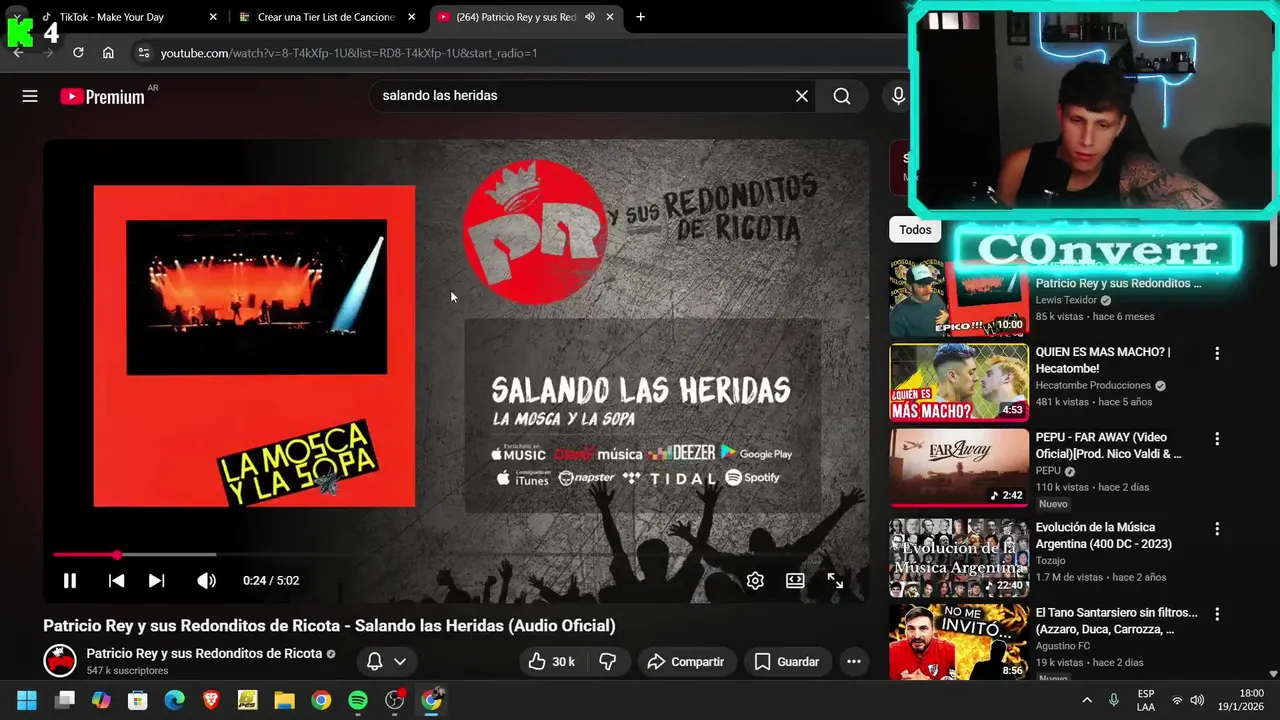This screenshot has width=1280, height=720.
Task: Open video player settings gear
Action: point(755,580)
